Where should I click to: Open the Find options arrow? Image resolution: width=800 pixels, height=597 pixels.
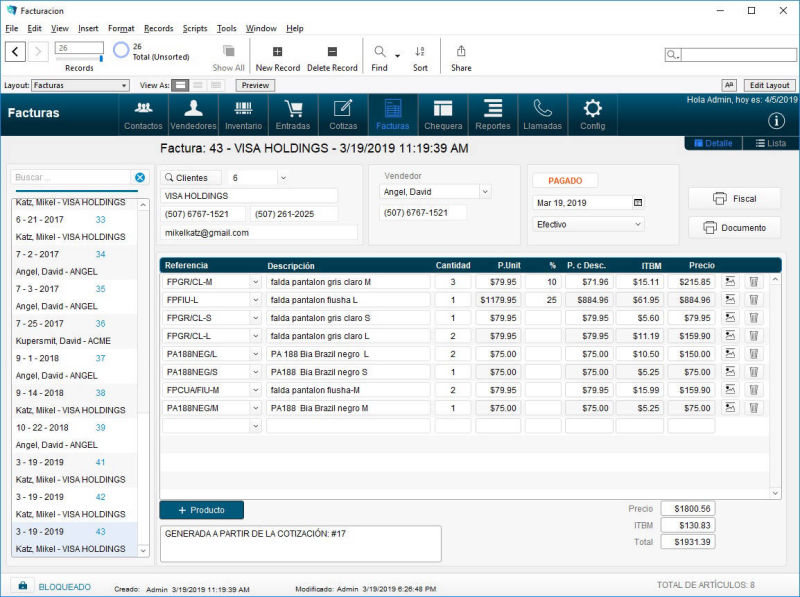[397, 55]
